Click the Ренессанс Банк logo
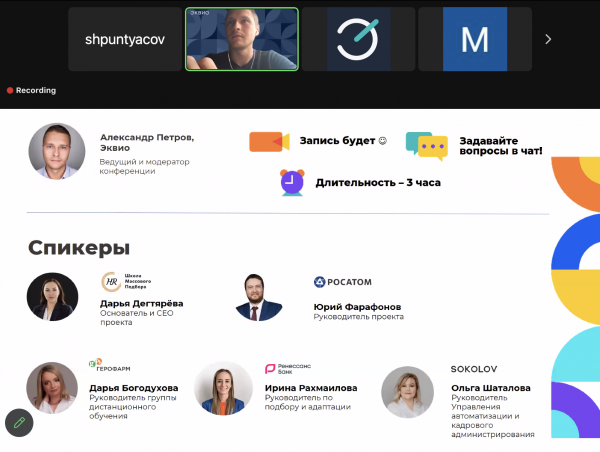 (x=288, y=369)
